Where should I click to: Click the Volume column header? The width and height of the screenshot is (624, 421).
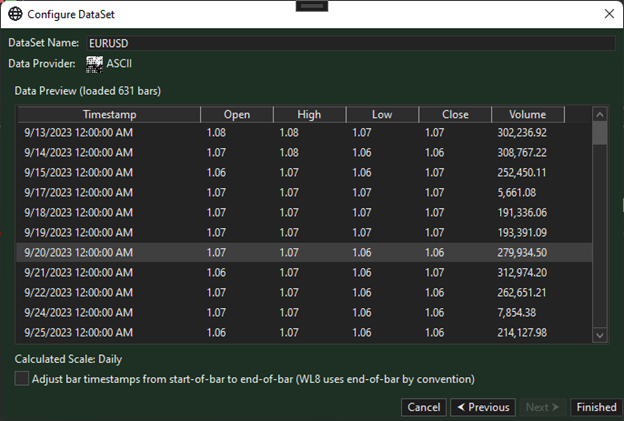pyautogui.click(x=527, y=114)
